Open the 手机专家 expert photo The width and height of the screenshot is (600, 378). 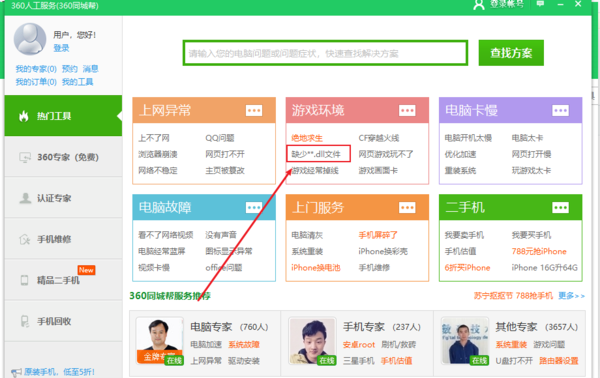click(312, 341)
